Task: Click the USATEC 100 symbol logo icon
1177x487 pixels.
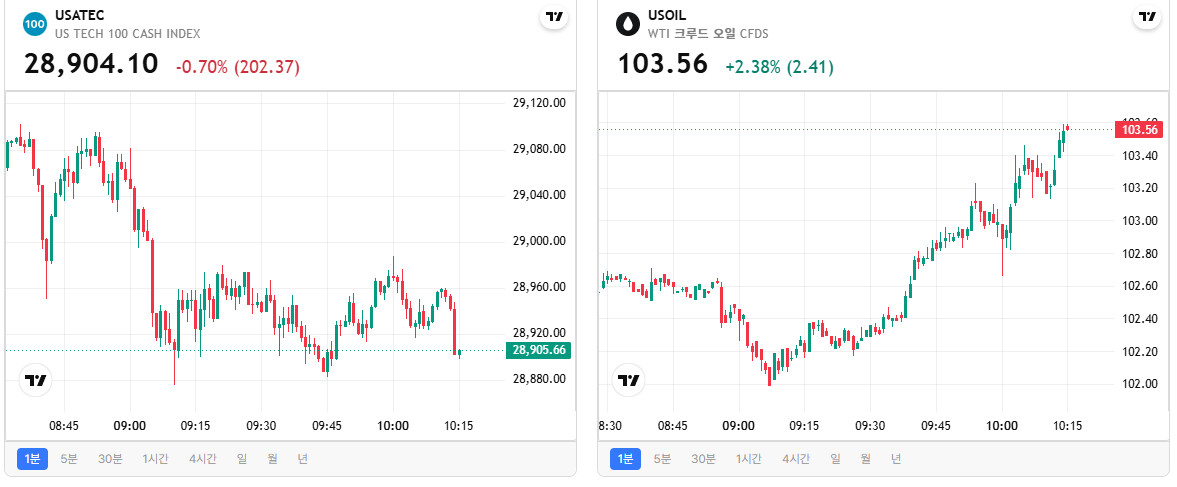Action: coord(35,24)
